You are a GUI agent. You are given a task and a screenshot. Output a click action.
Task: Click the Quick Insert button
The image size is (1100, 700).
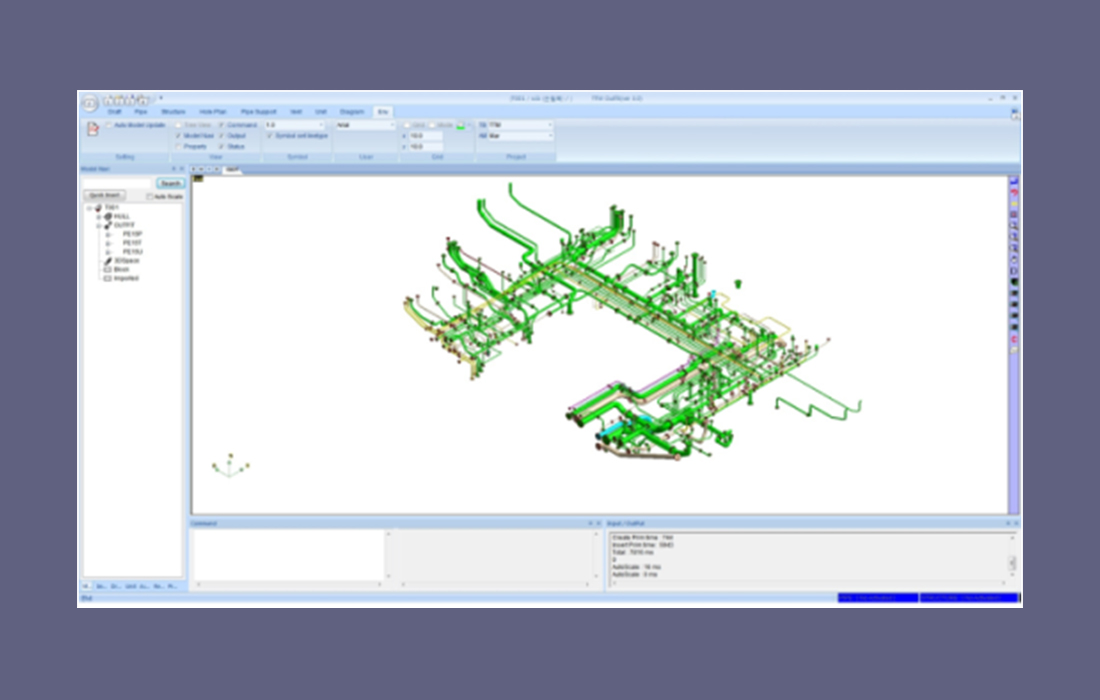[105, 196]
